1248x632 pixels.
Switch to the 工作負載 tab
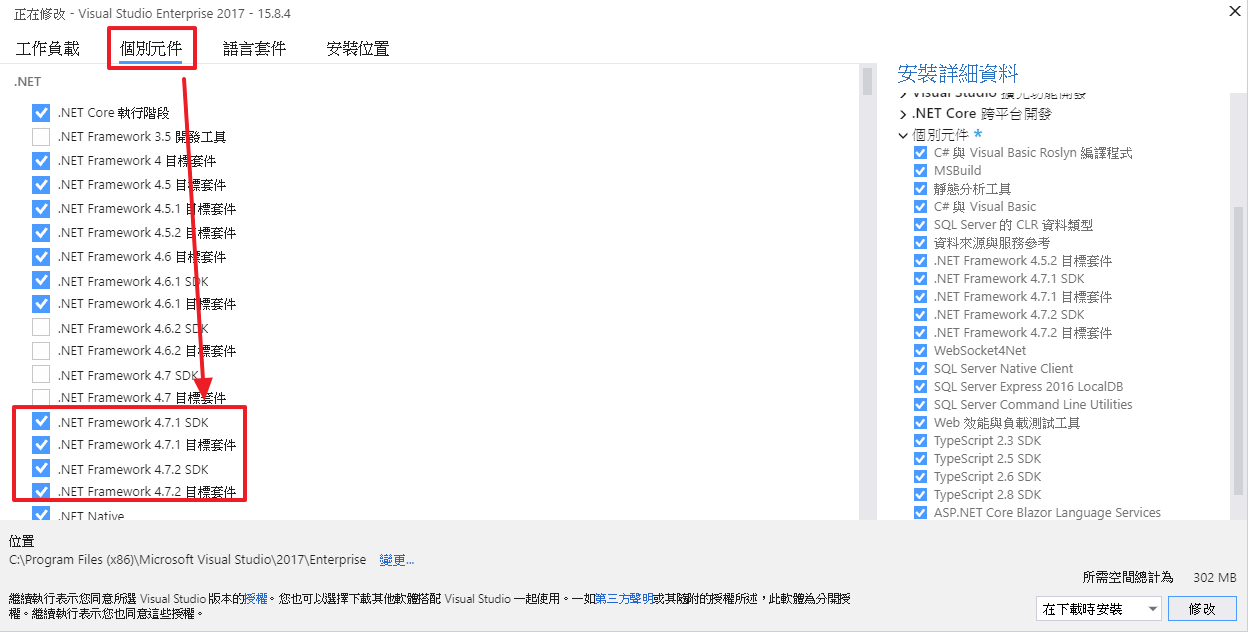pyautogui.click(x=47, y=46)
